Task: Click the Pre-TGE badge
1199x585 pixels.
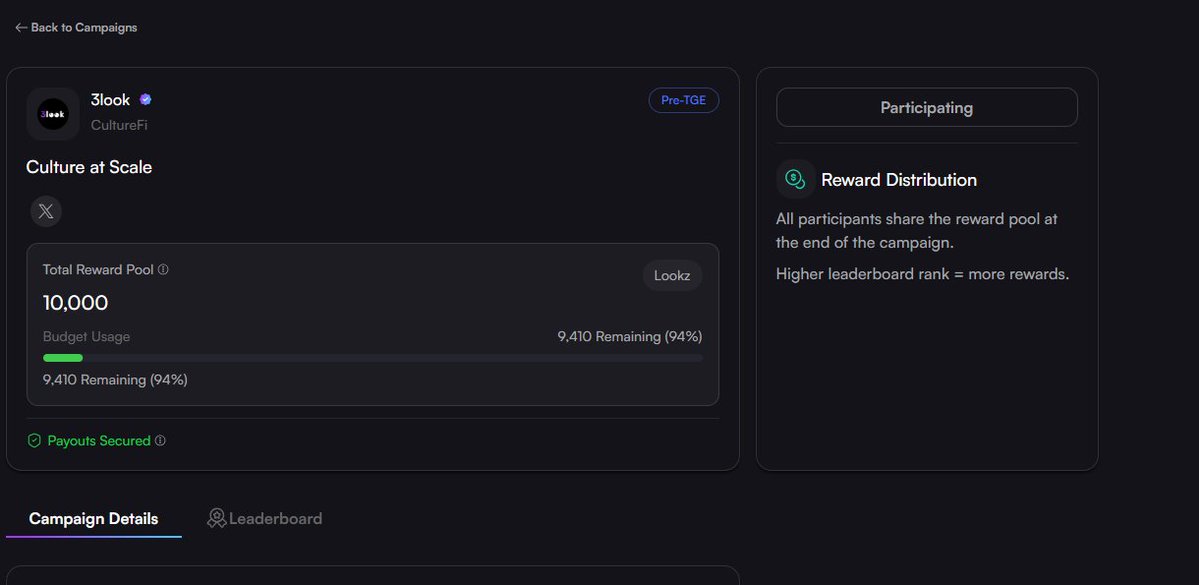Action: [684, 100]
